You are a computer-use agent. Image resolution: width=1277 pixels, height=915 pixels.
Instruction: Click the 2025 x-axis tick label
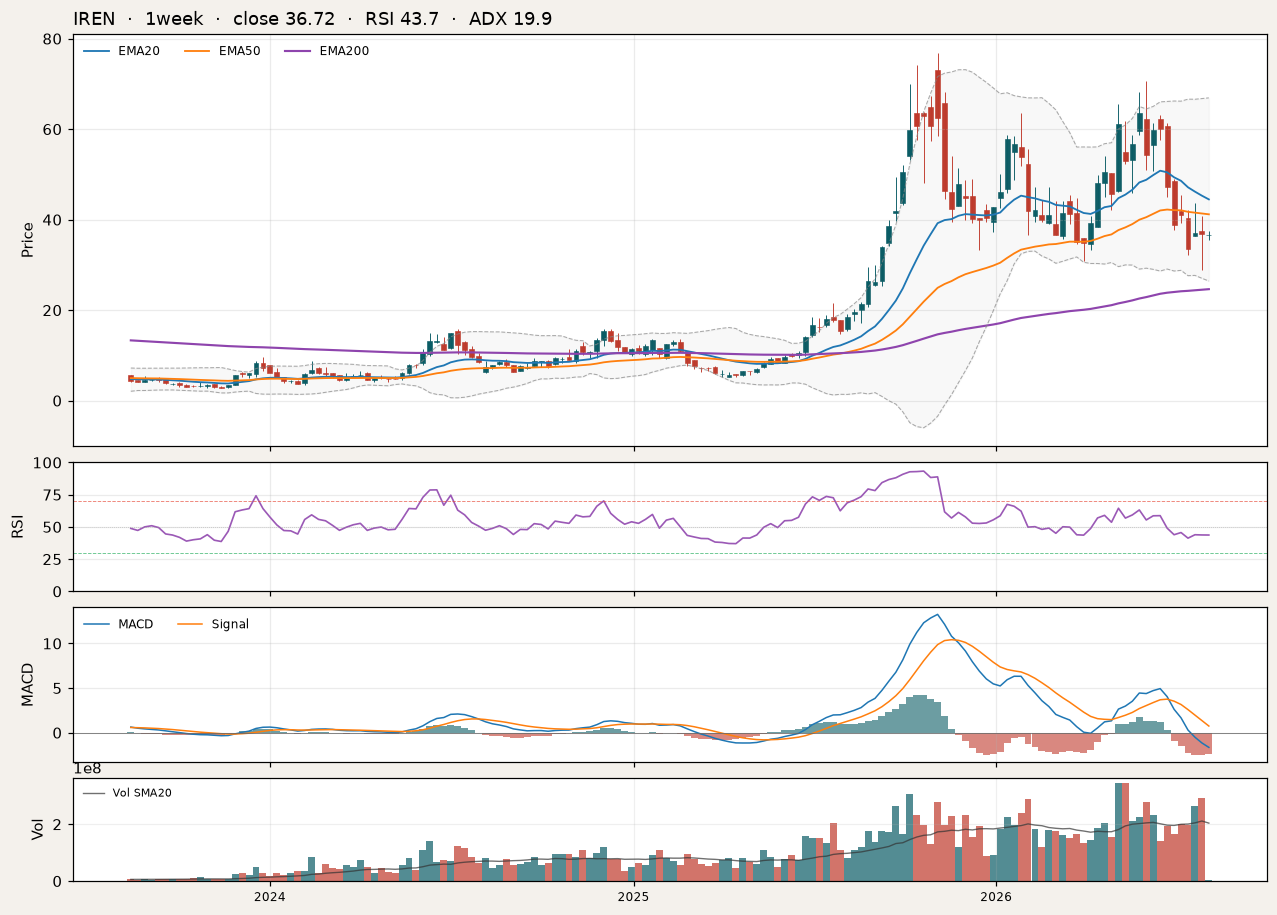pos(633,897)
